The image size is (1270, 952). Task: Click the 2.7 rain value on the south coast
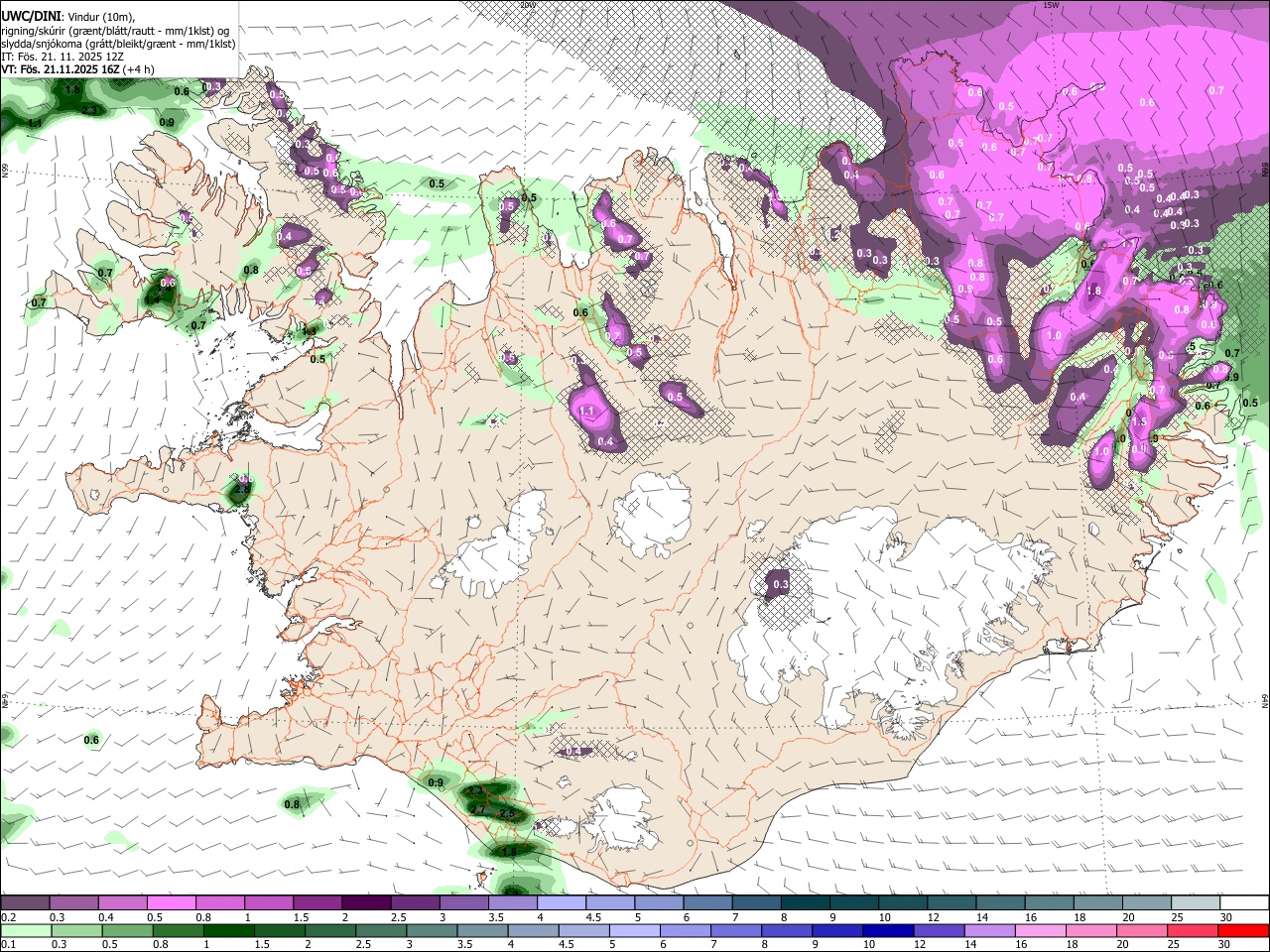pyautogui.click(x=477, y=809)
